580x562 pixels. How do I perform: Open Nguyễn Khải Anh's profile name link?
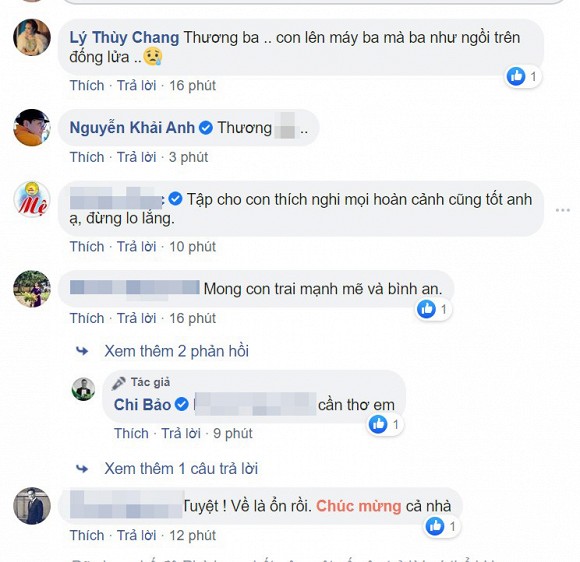pyautogui.click(x=132, y=128)
